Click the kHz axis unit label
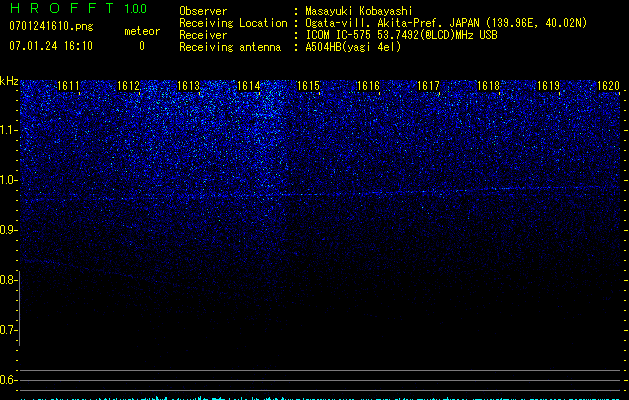 coord(9,81)
